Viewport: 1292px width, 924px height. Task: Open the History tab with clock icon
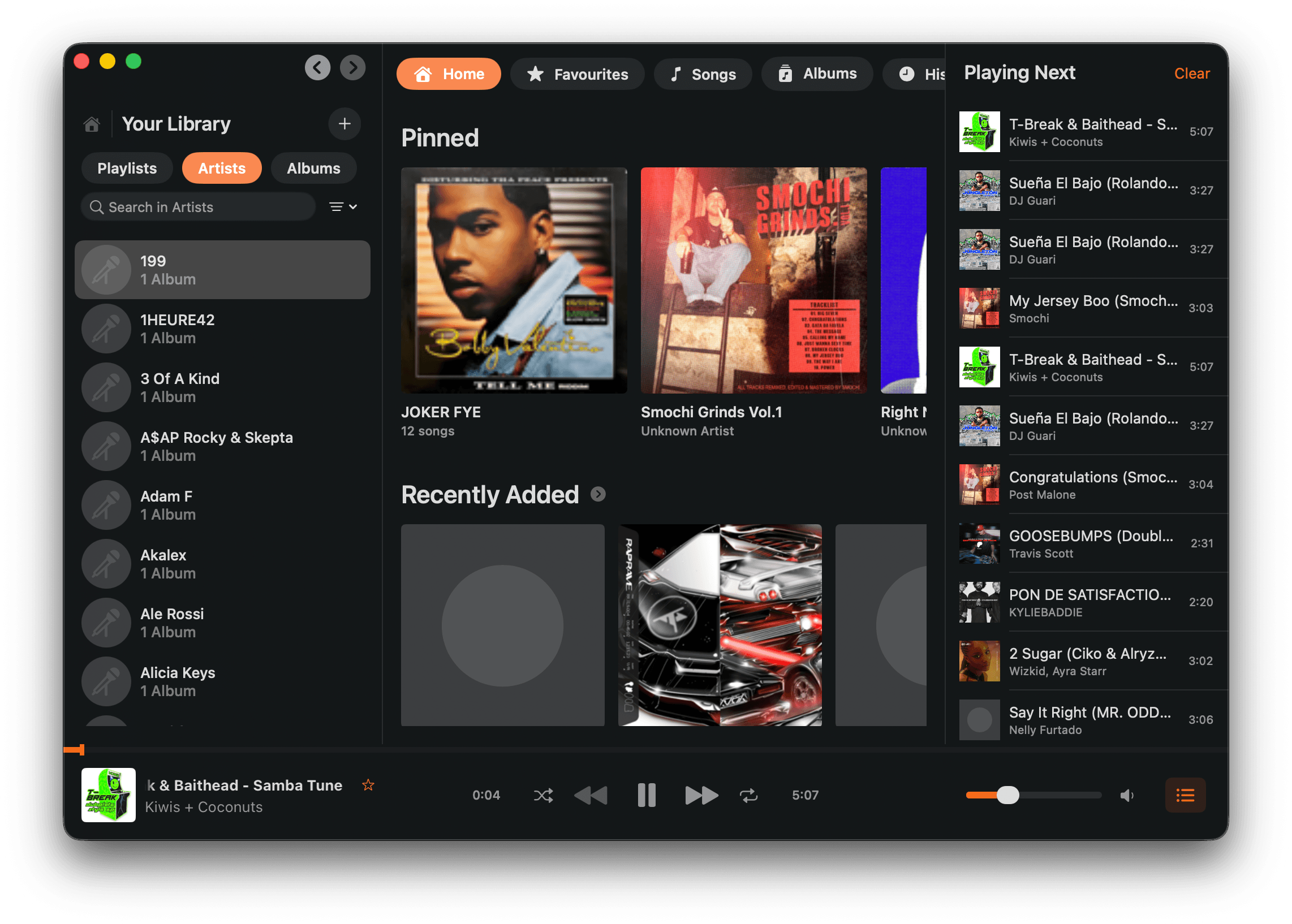click(916, 74)
